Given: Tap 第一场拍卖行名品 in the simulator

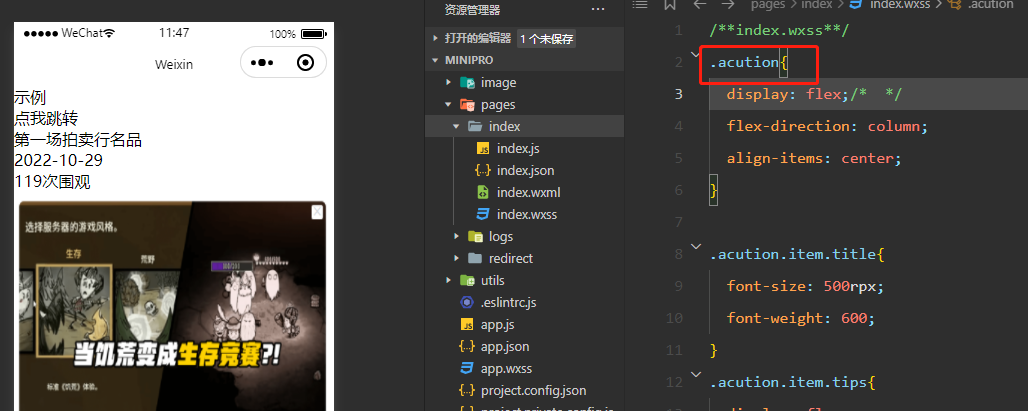Looking at the screenshot, I should (x=78, y=140).
